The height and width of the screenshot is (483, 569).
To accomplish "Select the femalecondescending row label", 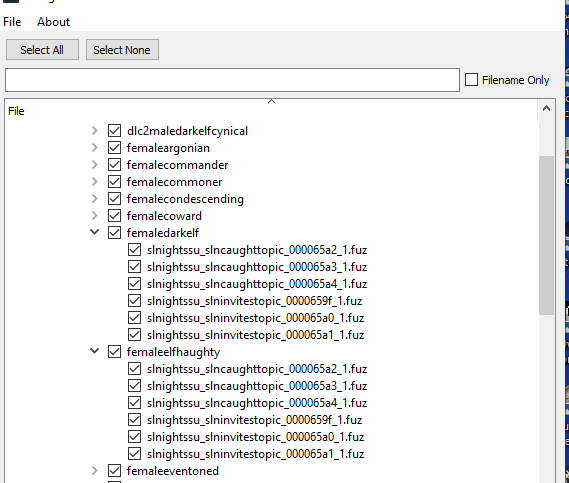I will 185,199.
